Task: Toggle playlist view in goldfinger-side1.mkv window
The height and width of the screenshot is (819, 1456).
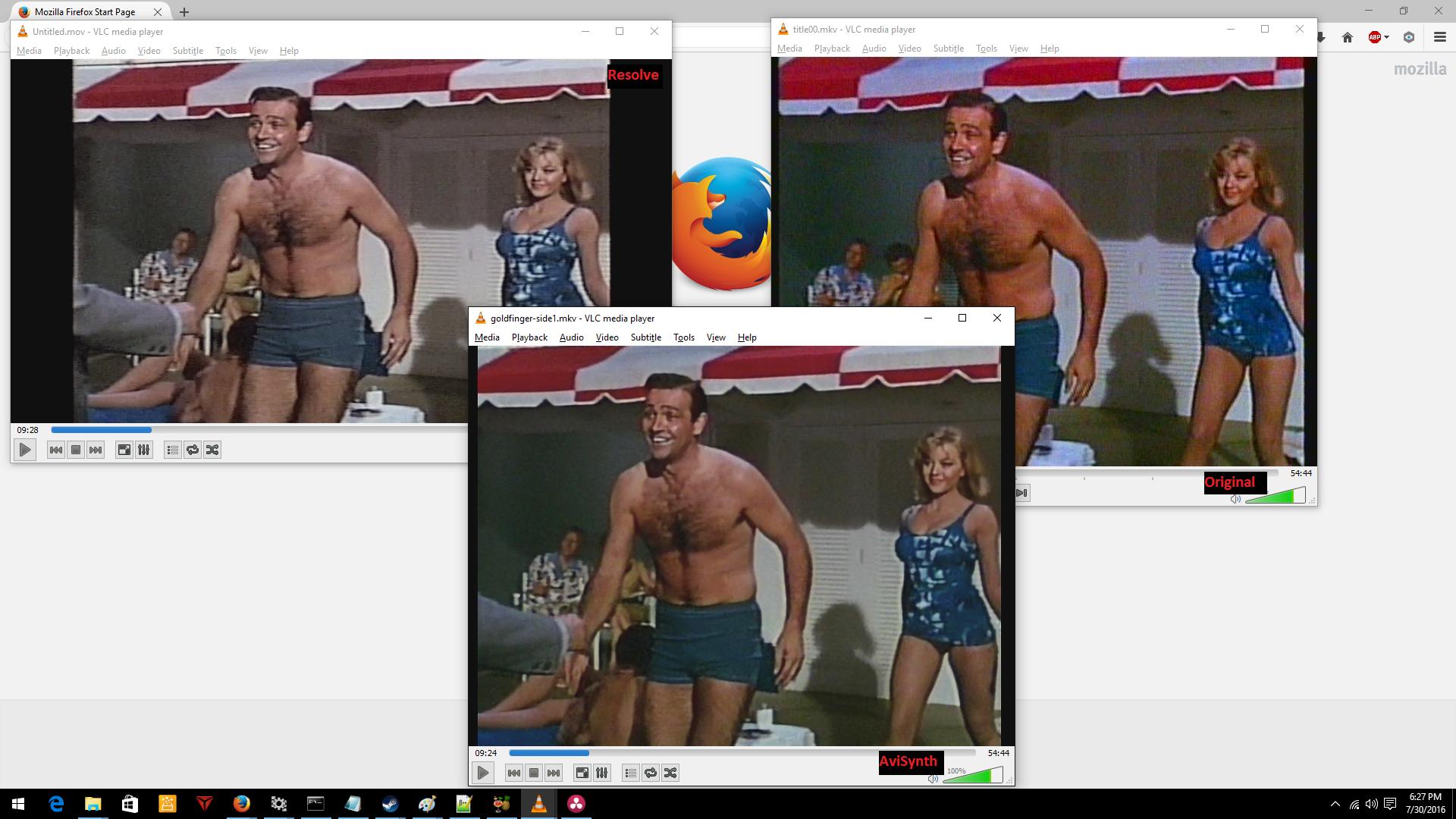Action: tap(630, 773)
